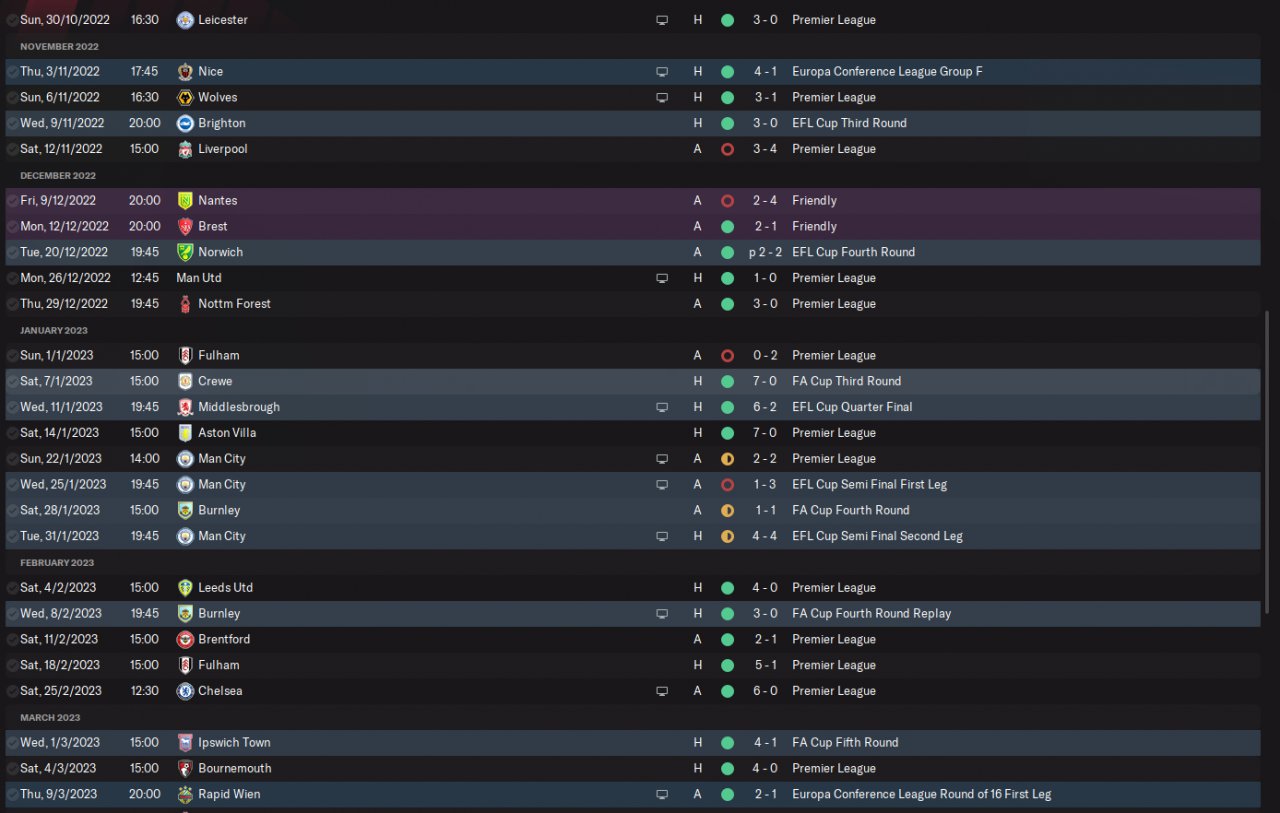Click TV icon on Middlesbrough fixture row

pyautogui.click(x=661, y=408)
